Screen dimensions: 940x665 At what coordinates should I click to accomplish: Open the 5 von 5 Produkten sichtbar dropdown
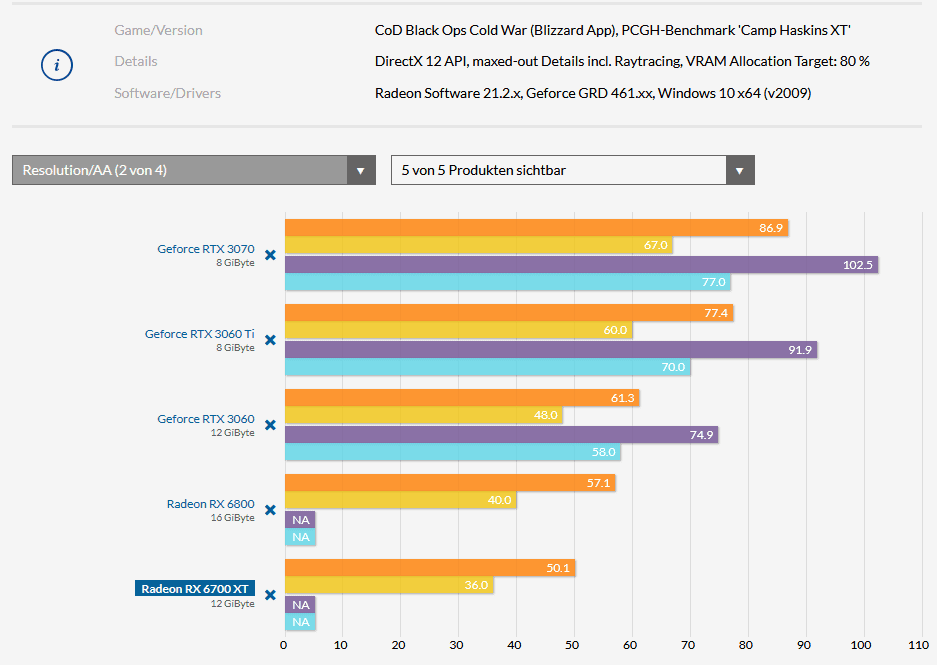coord(573,170)
